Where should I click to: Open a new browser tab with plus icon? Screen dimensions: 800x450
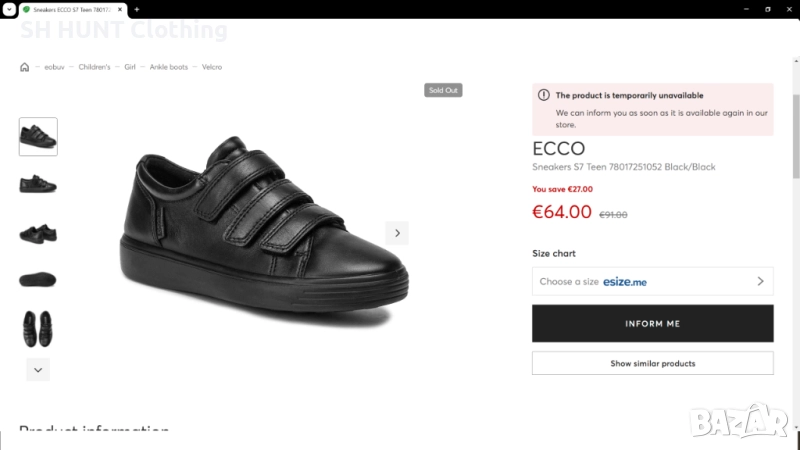click(136, 9)
